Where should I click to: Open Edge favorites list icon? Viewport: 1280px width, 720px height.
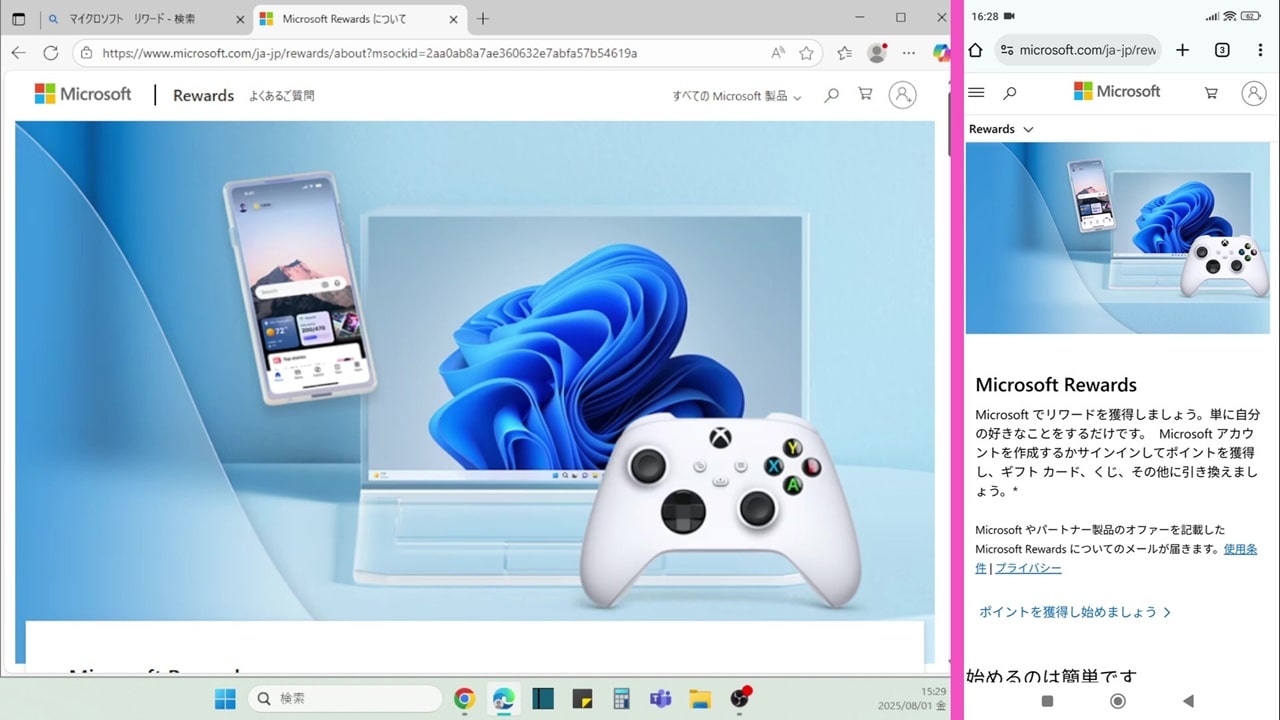(x=844, y=53)
